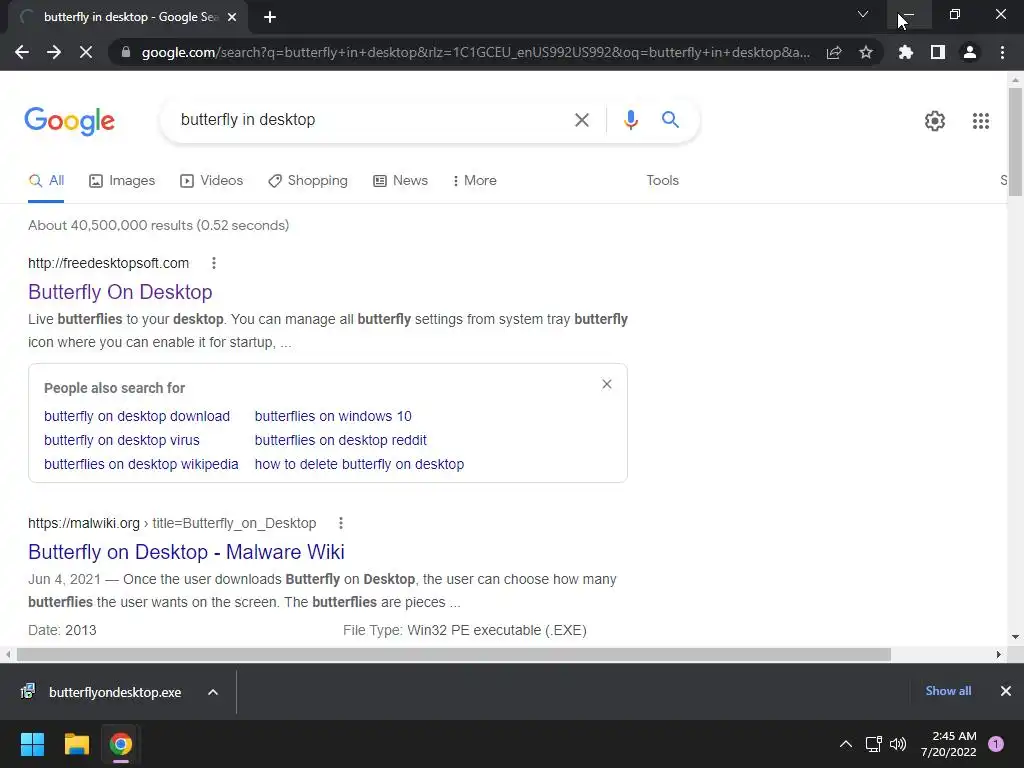Switch to Videos results
The height and width of the screenshot is (768, 1024).
pyautogui.click(x=212, y=181)
